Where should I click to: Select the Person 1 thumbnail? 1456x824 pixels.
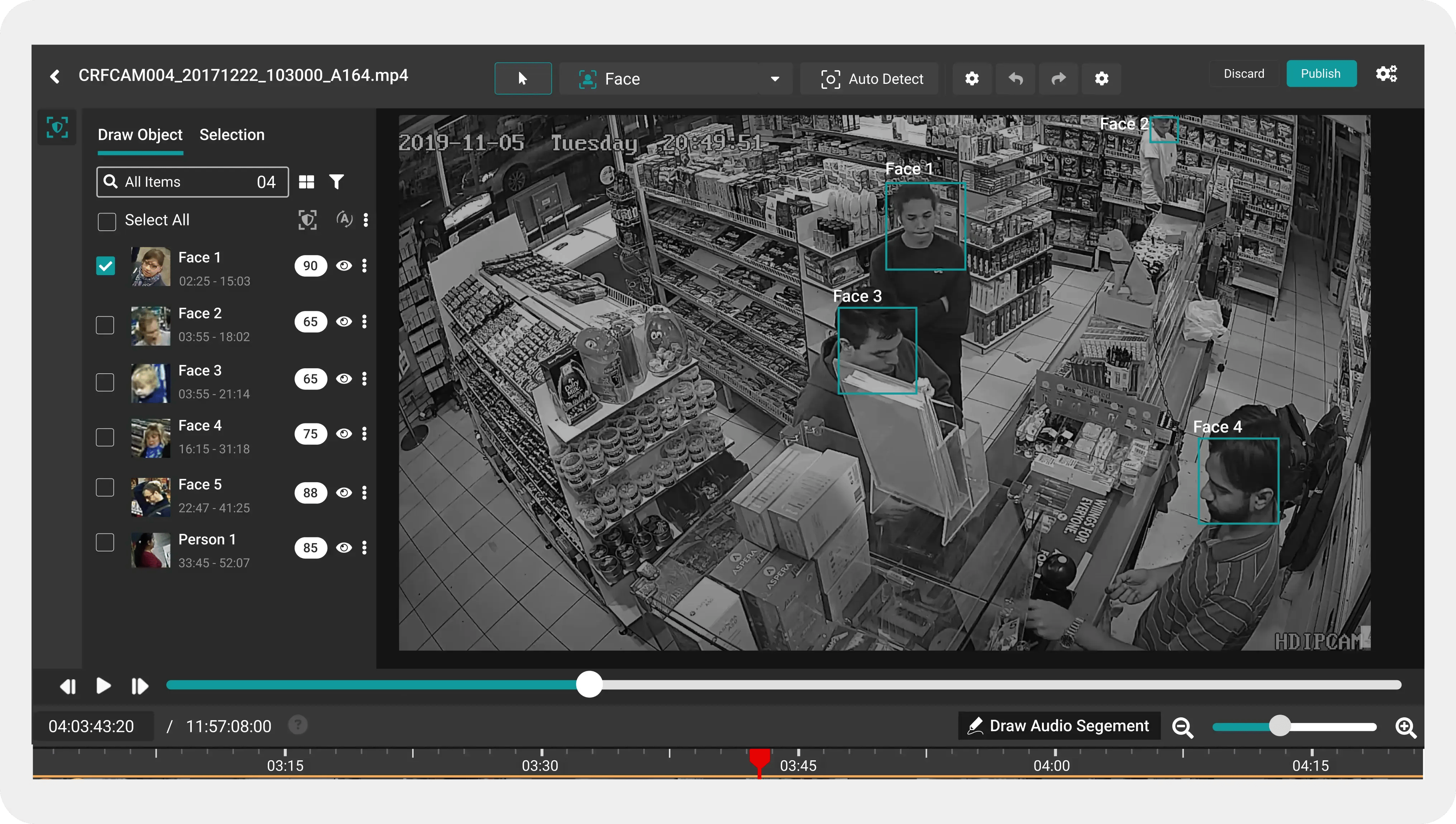tap(151, 550)
